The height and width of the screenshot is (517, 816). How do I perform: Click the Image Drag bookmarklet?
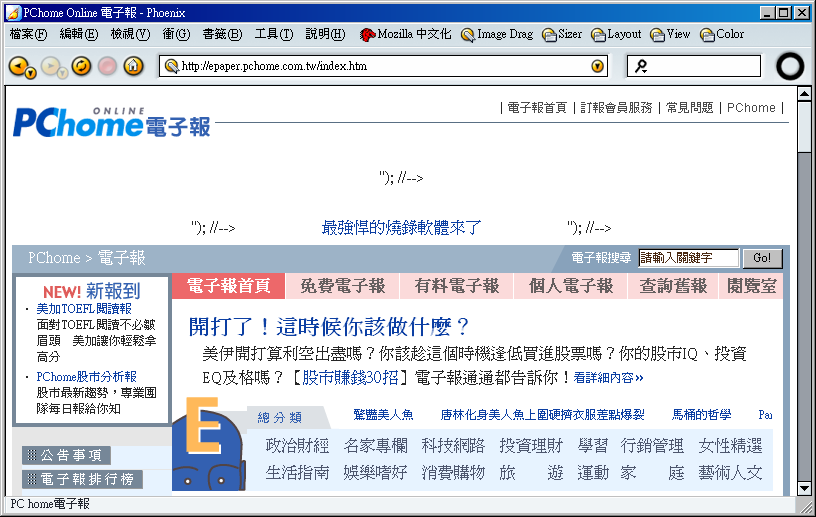pyautogui.click(x=497, y=34)
